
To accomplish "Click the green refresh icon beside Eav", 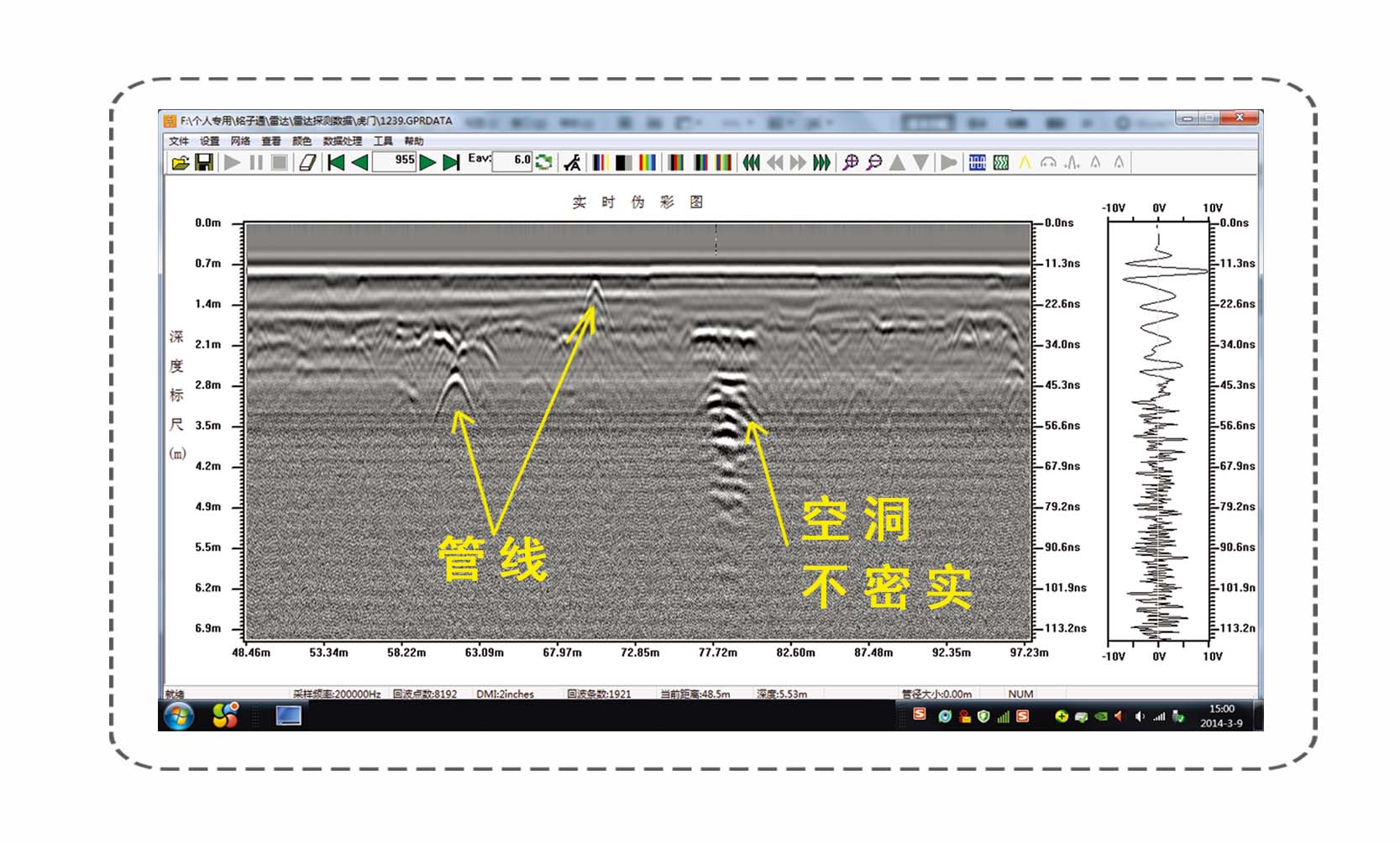I will tap(543, 162).
